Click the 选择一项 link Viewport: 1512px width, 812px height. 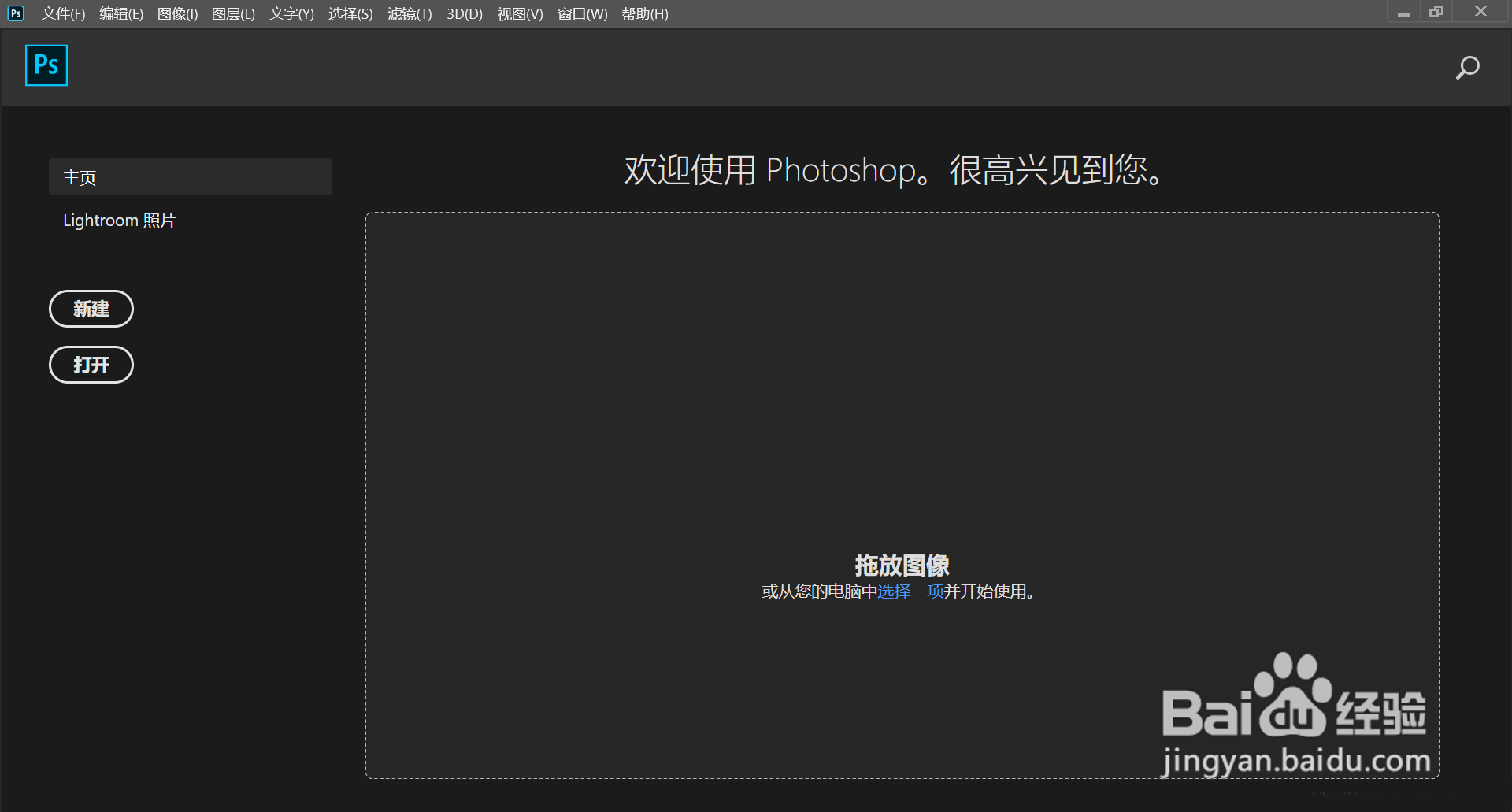[x=910, y=591]
